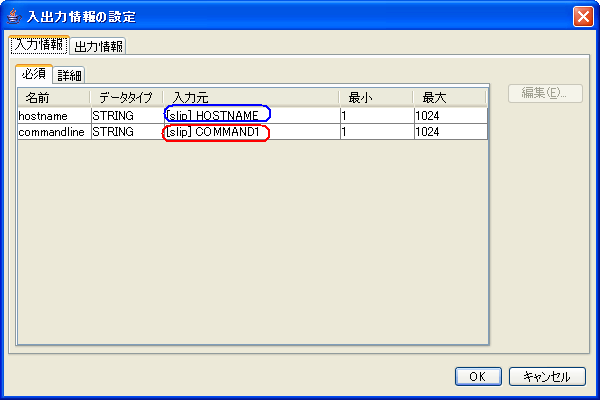The image size is (600, 400).
Task: Select the [slip] HOSTNAME cell
Action: pyautogui.click(x=252, y=116)
